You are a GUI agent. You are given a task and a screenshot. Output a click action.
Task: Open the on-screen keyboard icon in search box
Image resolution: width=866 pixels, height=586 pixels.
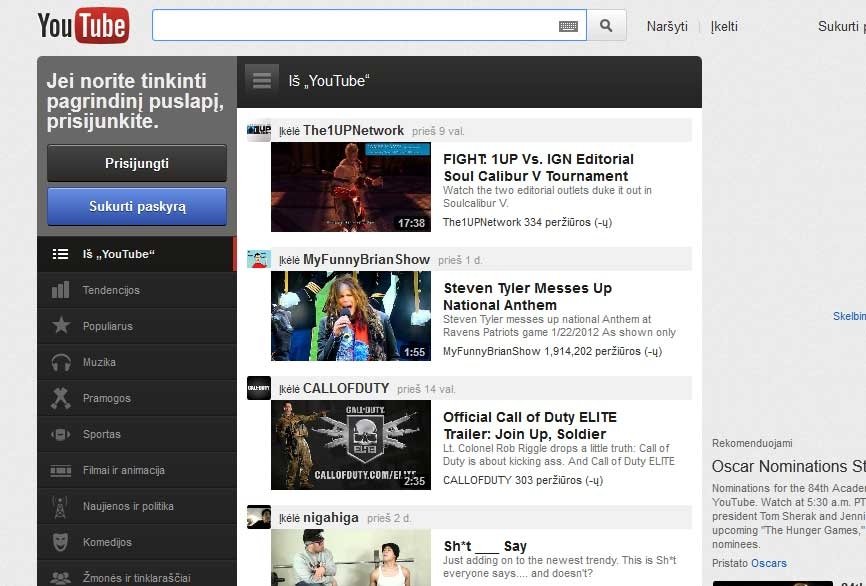pos(568,26)
